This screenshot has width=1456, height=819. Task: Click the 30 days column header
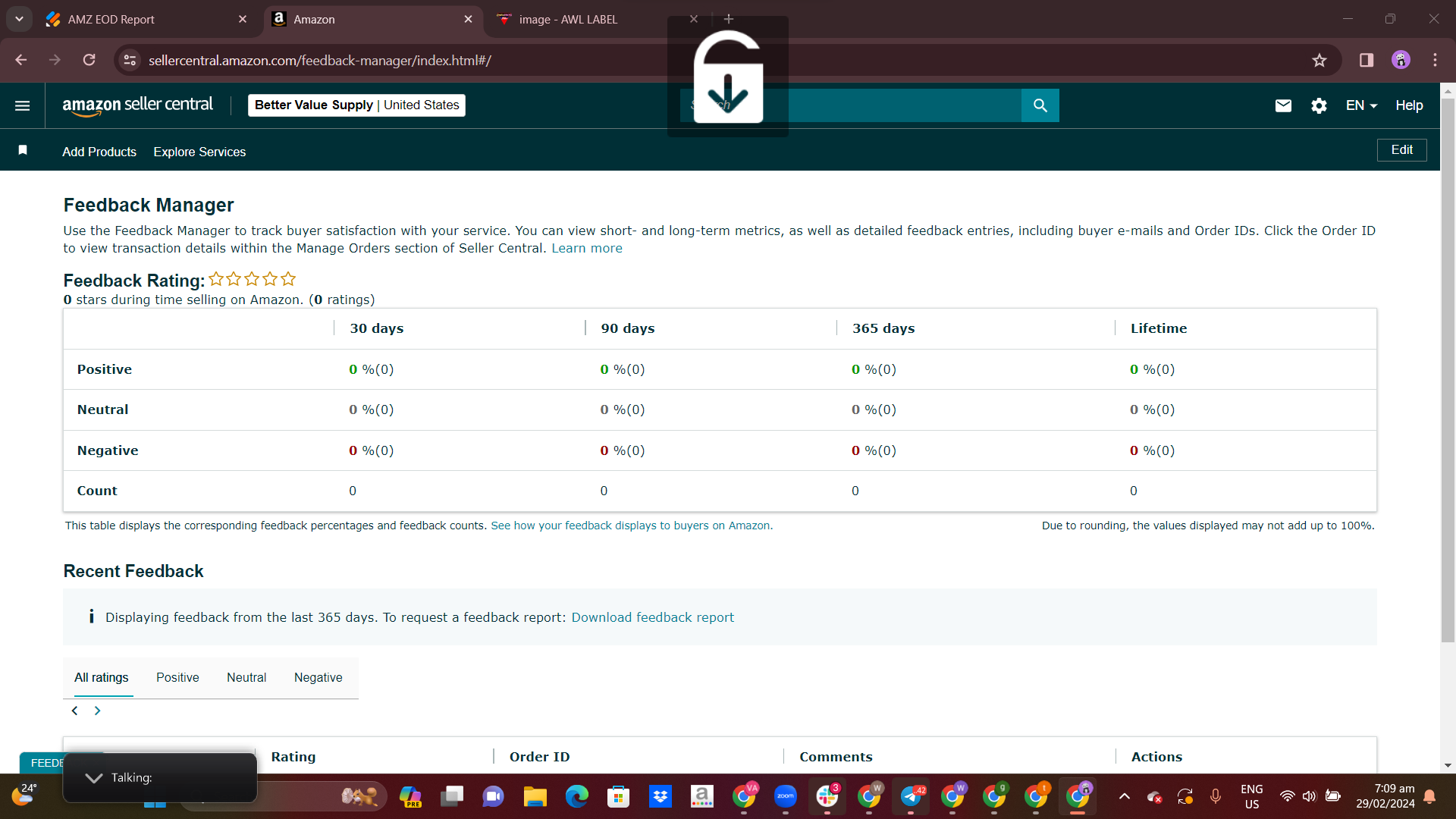tap(377, 328)
